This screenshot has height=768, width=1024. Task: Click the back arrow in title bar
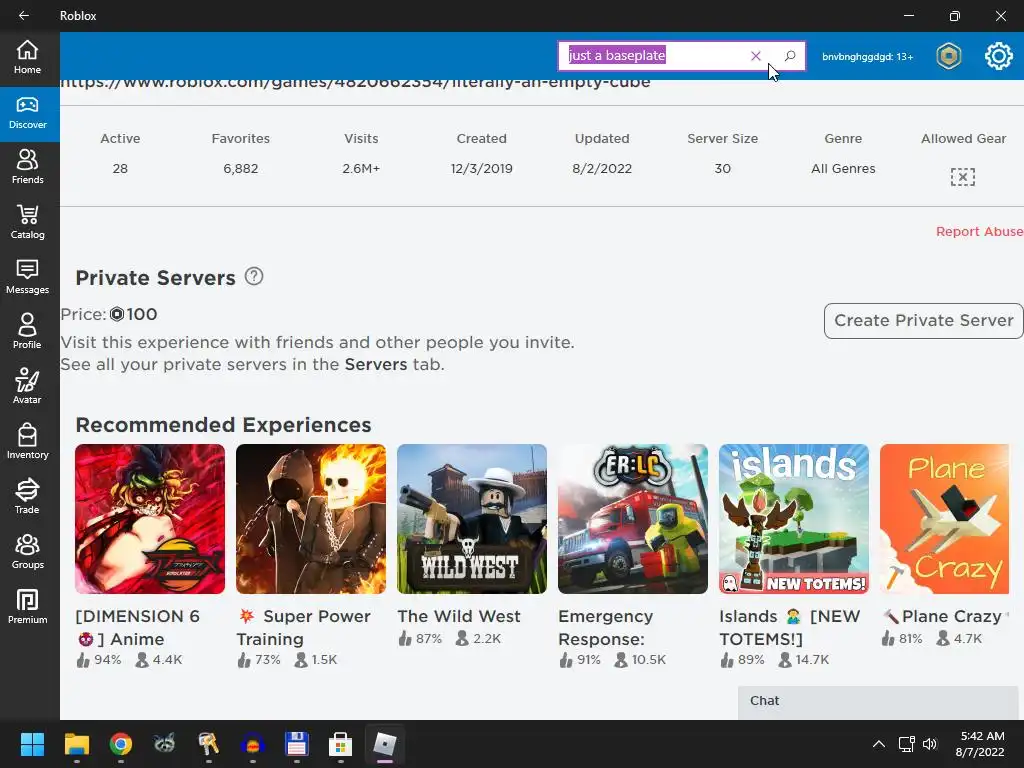(24, 16)
